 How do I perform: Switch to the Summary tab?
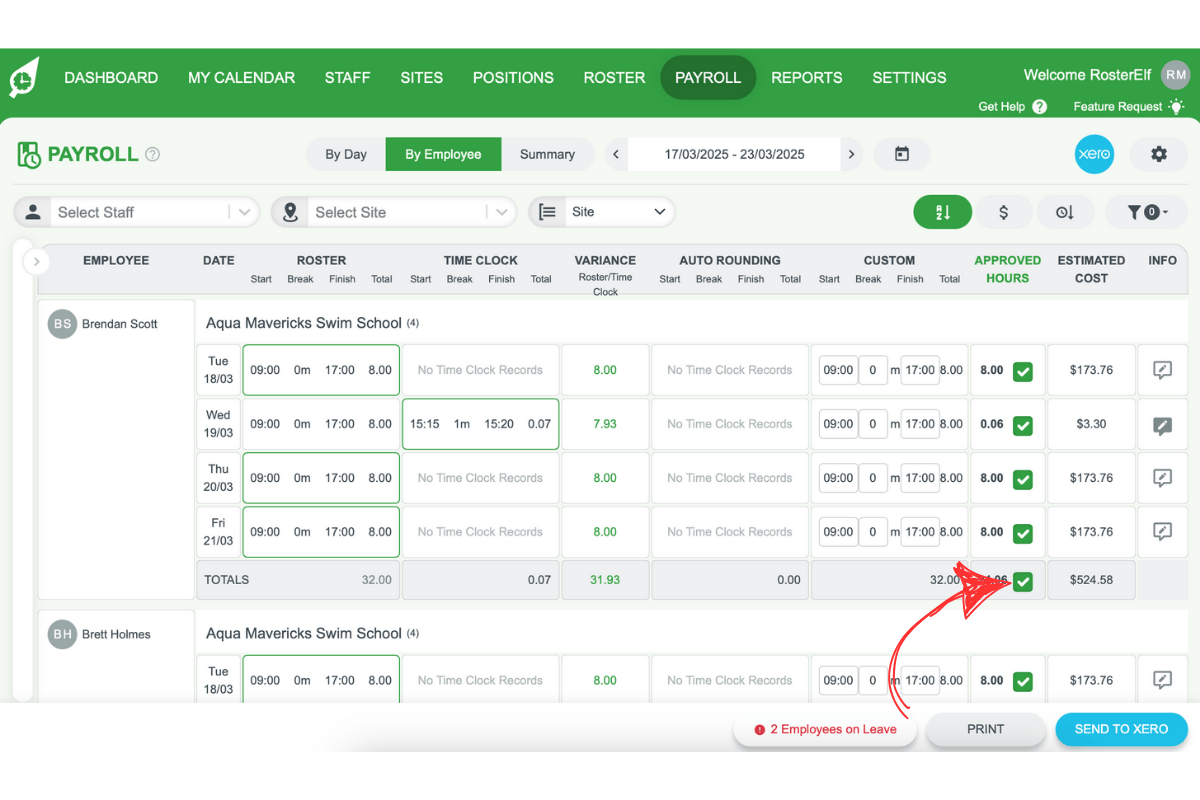[548, 154]
